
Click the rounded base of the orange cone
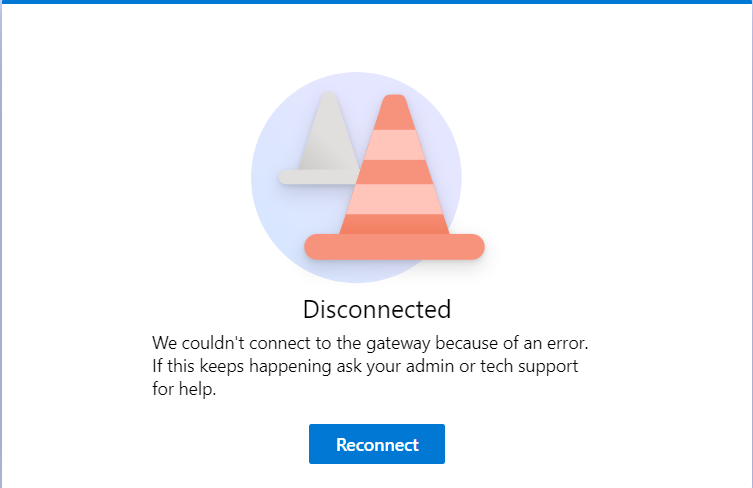point(394,247)
